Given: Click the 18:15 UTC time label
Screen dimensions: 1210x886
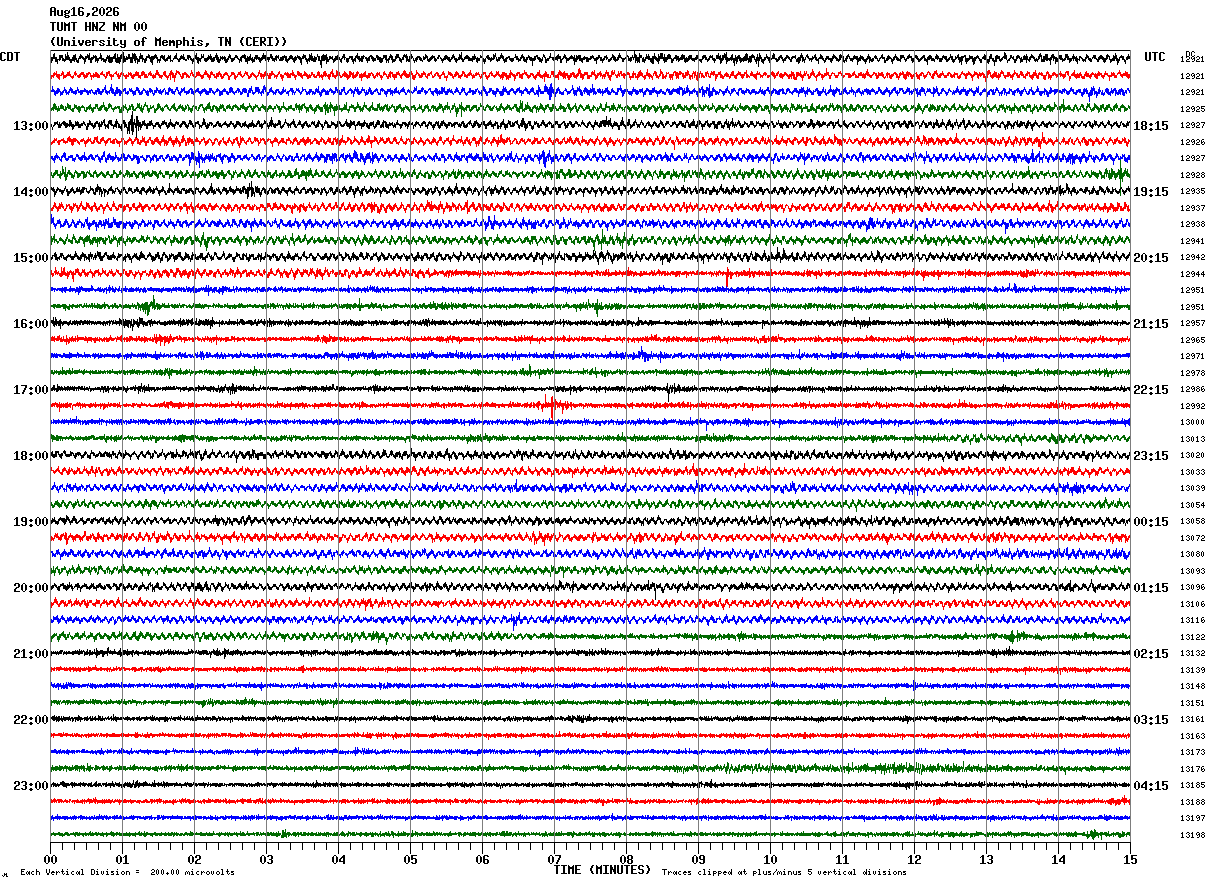Looking at the screenshot, I should pos(1151,126).
